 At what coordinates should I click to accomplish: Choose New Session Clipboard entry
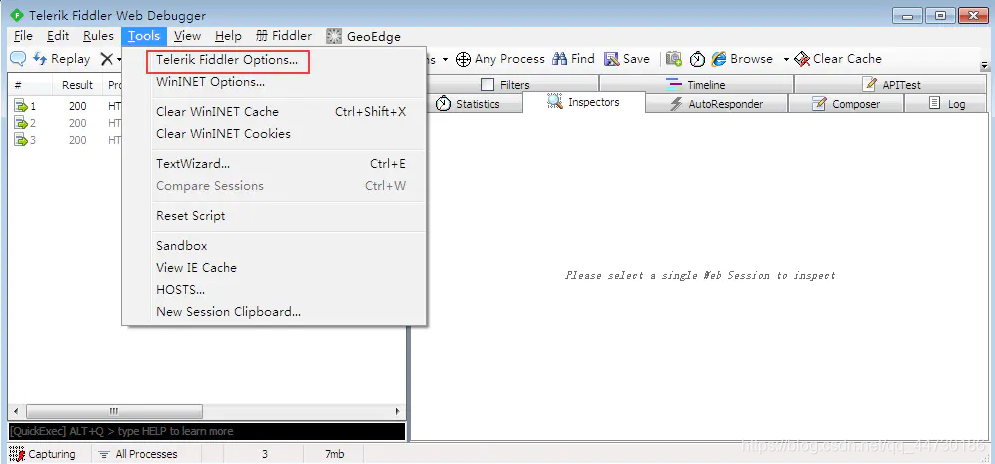274,312
